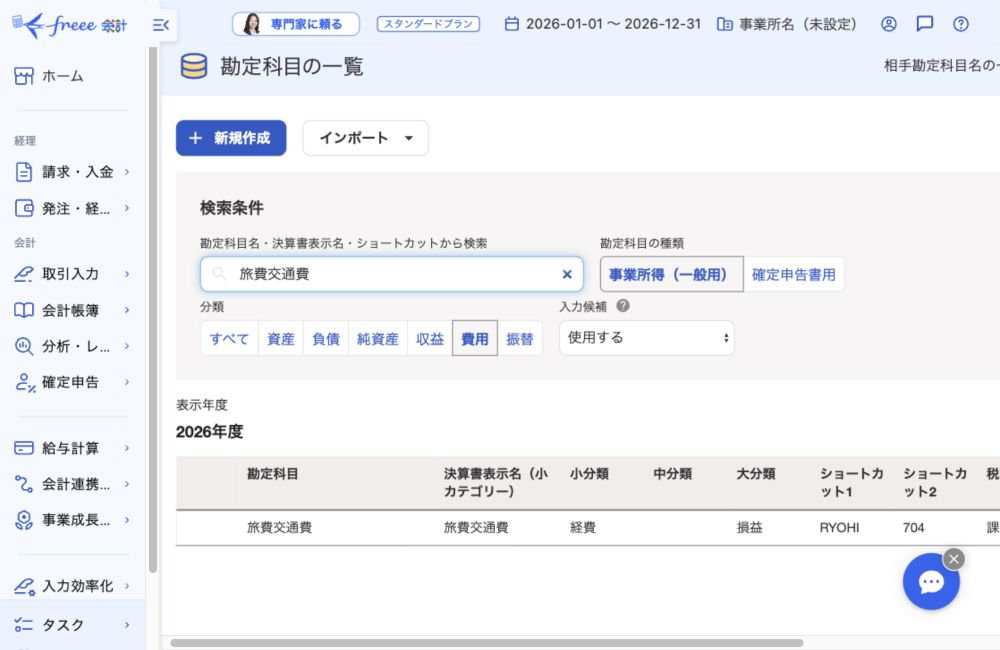This screenshot has height=650, width=1000.
Task: Click the database icon beside 勘定科目の一覧
Action: pos(194,66)
